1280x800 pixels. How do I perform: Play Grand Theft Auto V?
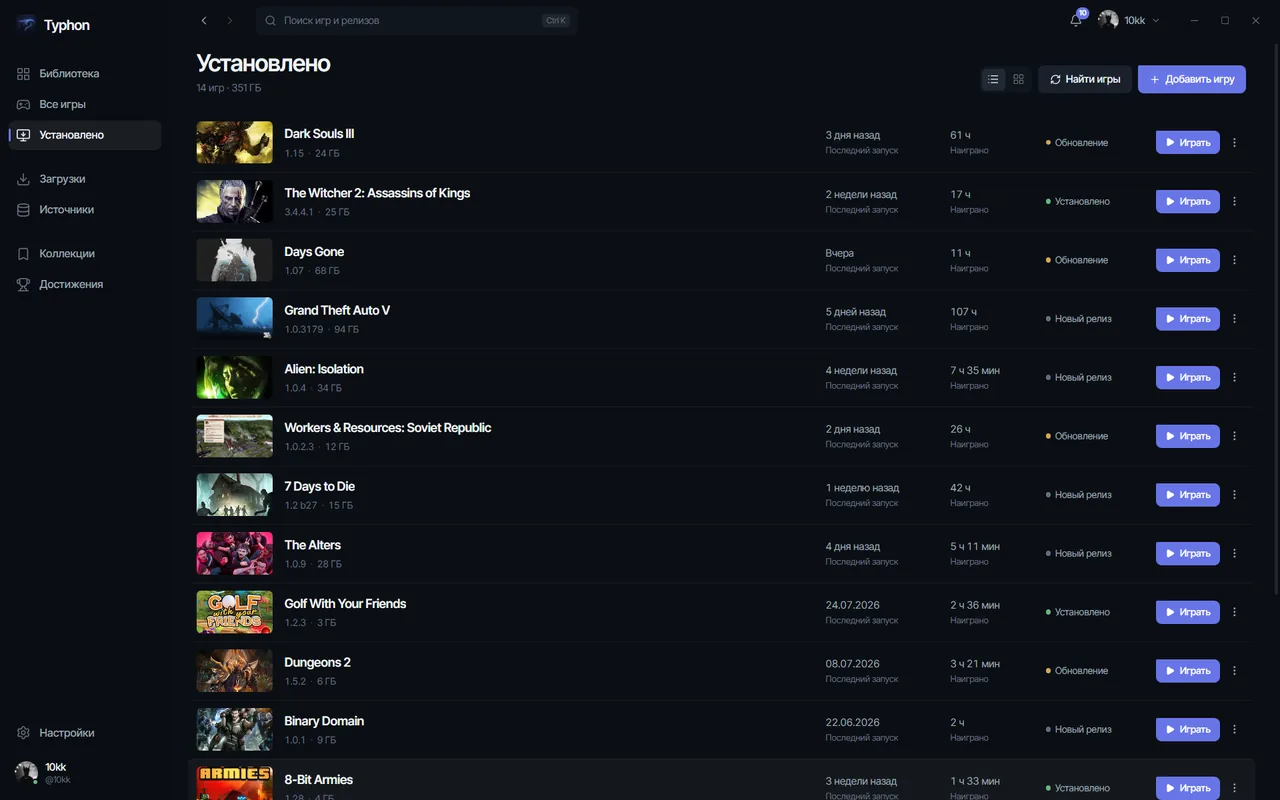point(1188,319)
